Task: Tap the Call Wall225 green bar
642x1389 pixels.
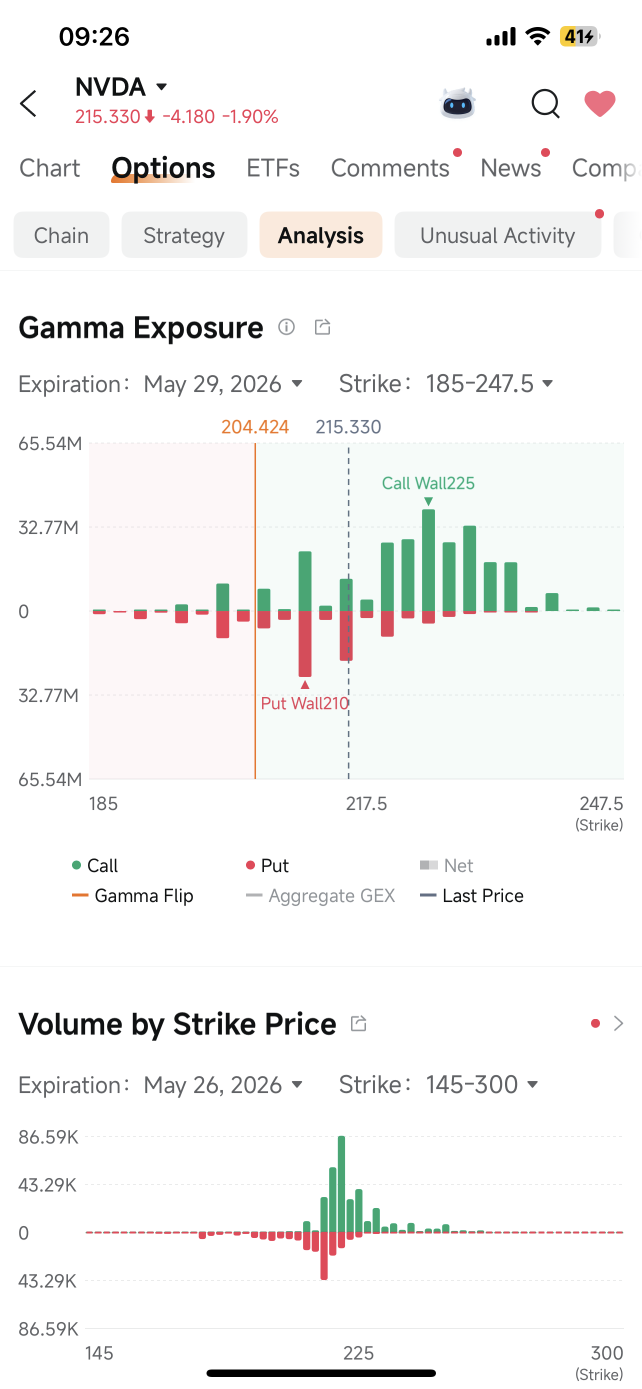Action: pos(428,560)
